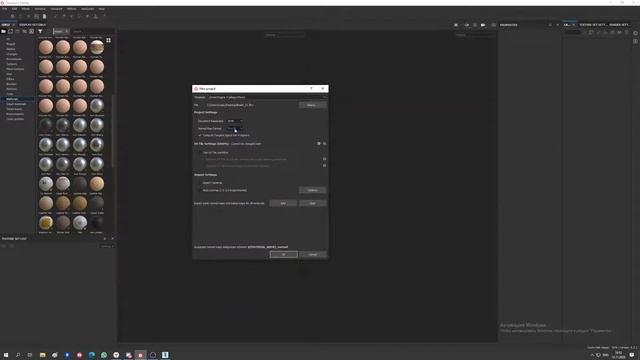The height and width of the screenshot is (360, 640).
Task: Select the Environments shelf category
Action: (15, 114)
